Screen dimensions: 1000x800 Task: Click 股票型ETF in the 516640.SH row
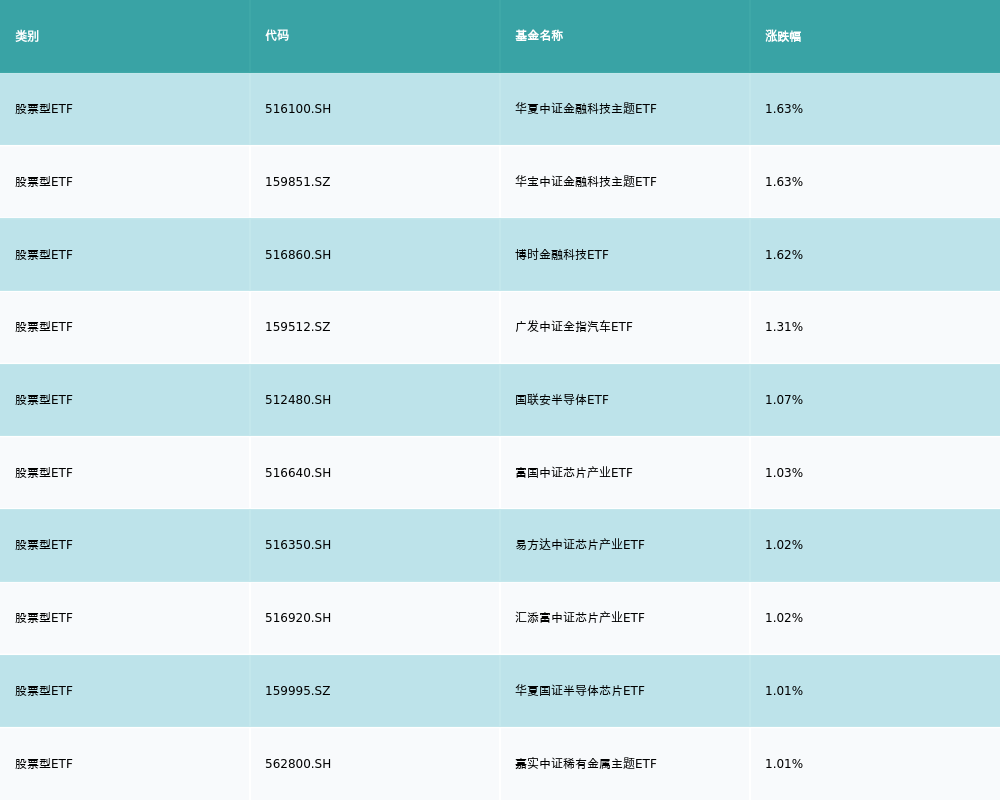click(x=44, y=473)
